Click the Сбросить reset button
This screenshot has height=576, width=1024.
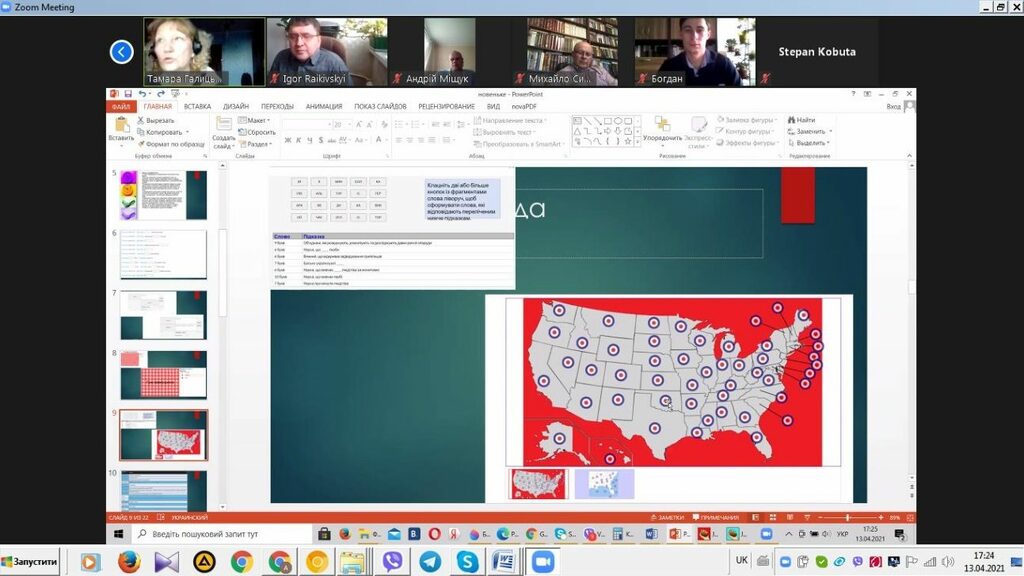click(x=258, y=132)
